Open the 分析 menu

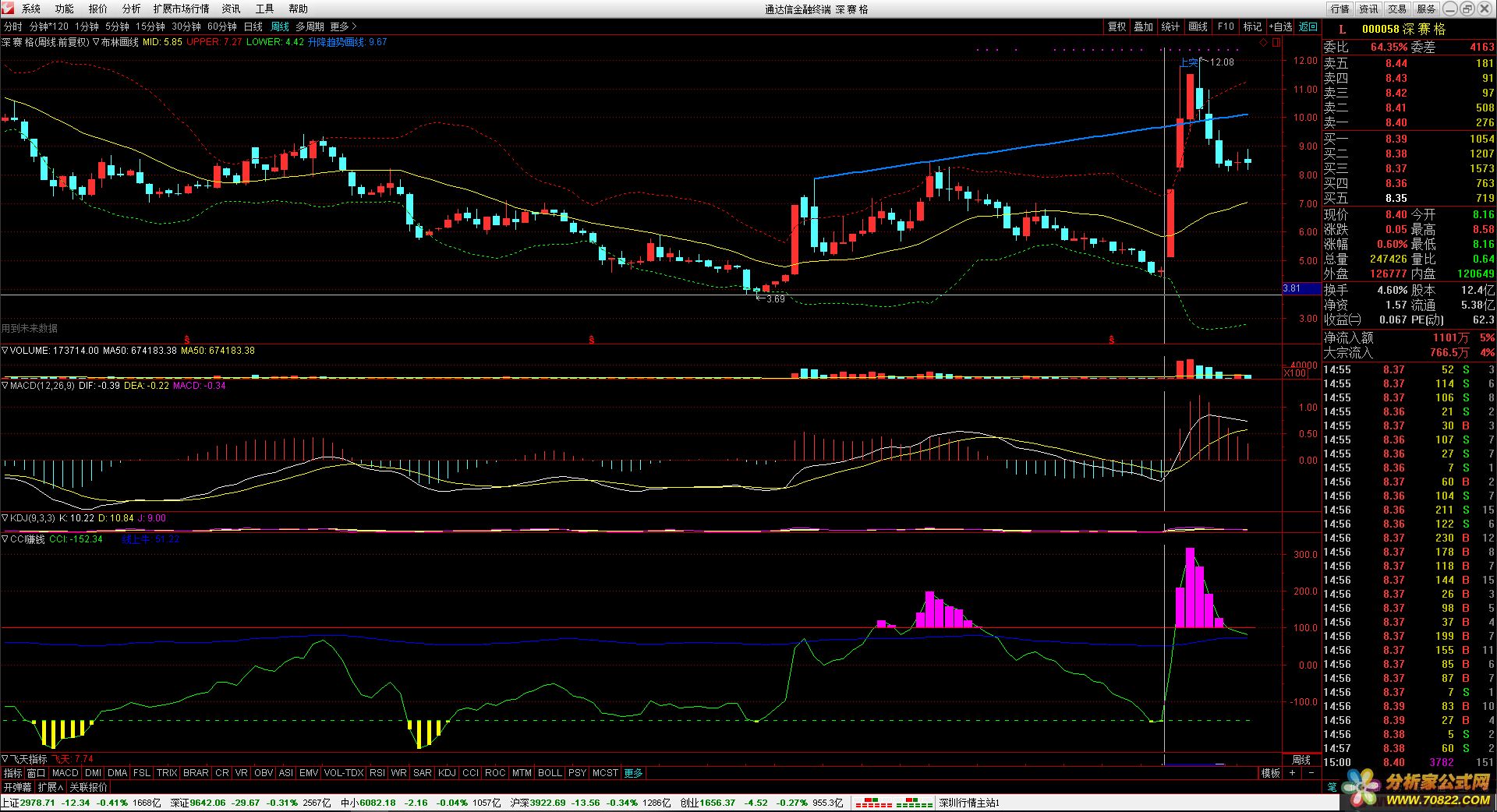[132, 9]
